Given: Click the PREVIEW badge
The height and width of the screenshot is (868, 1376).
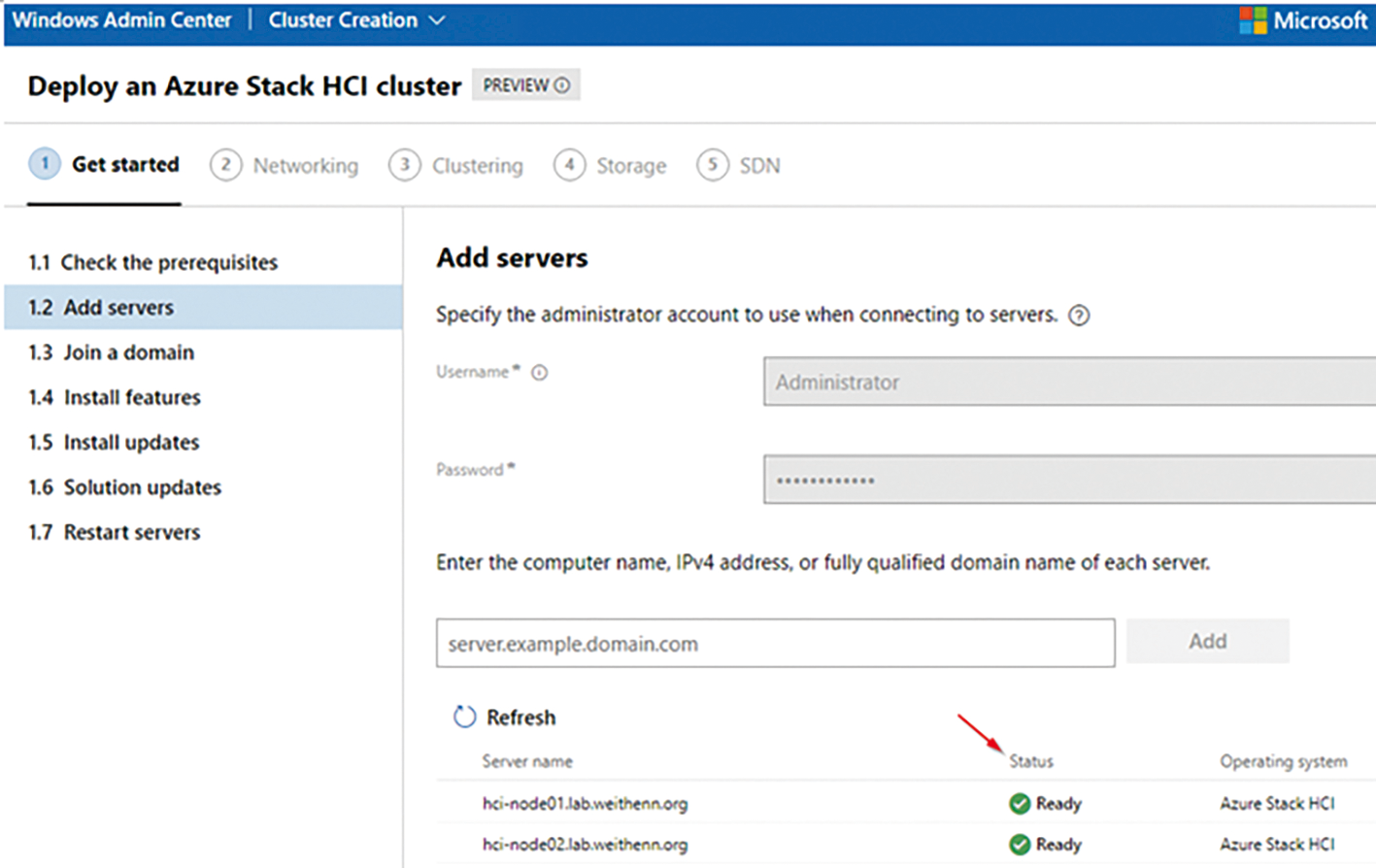Looking at the screenshot, I should coord(526,85).
